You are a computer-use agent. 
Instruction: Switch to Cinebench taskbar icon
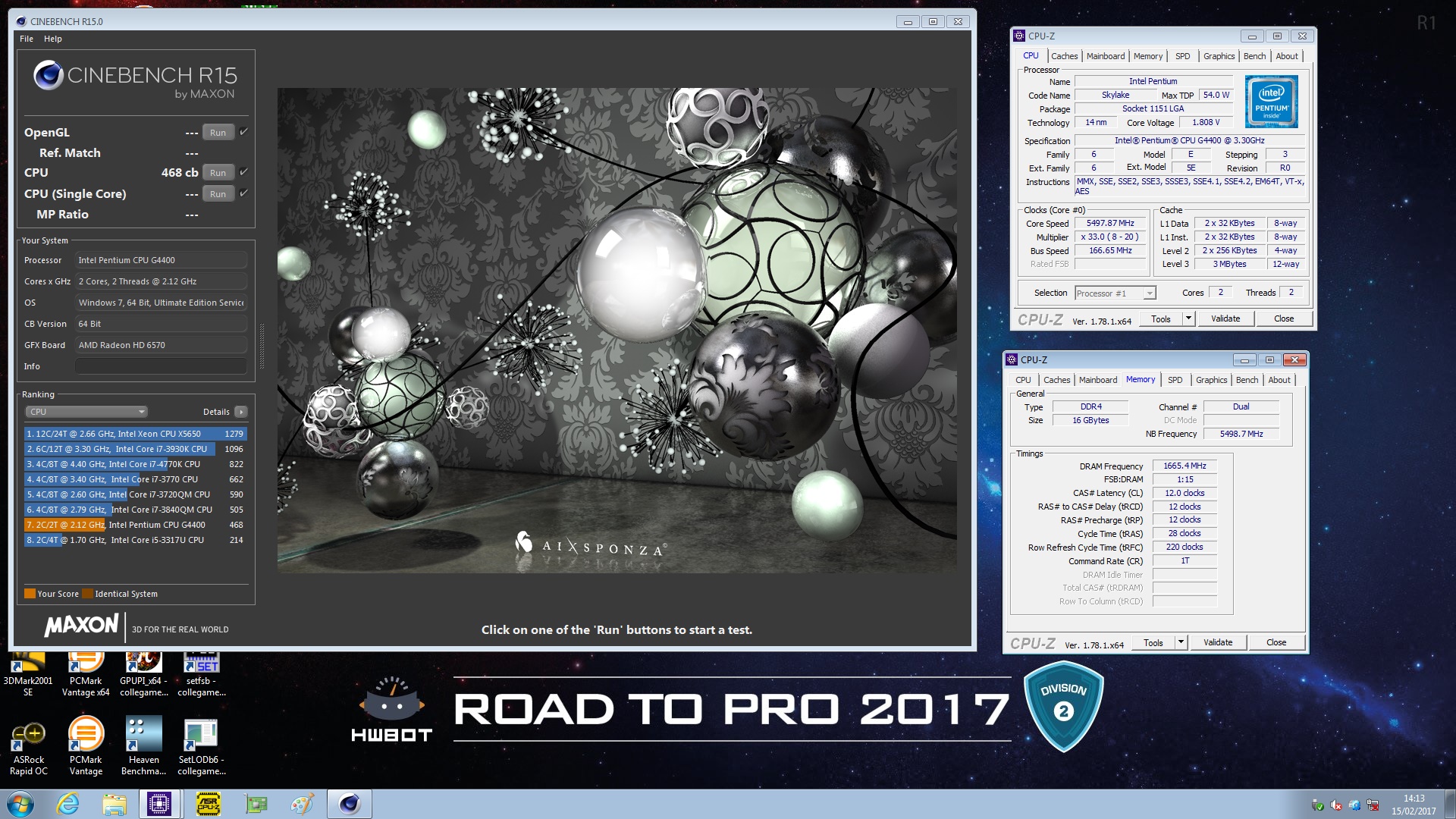(350, 804)
